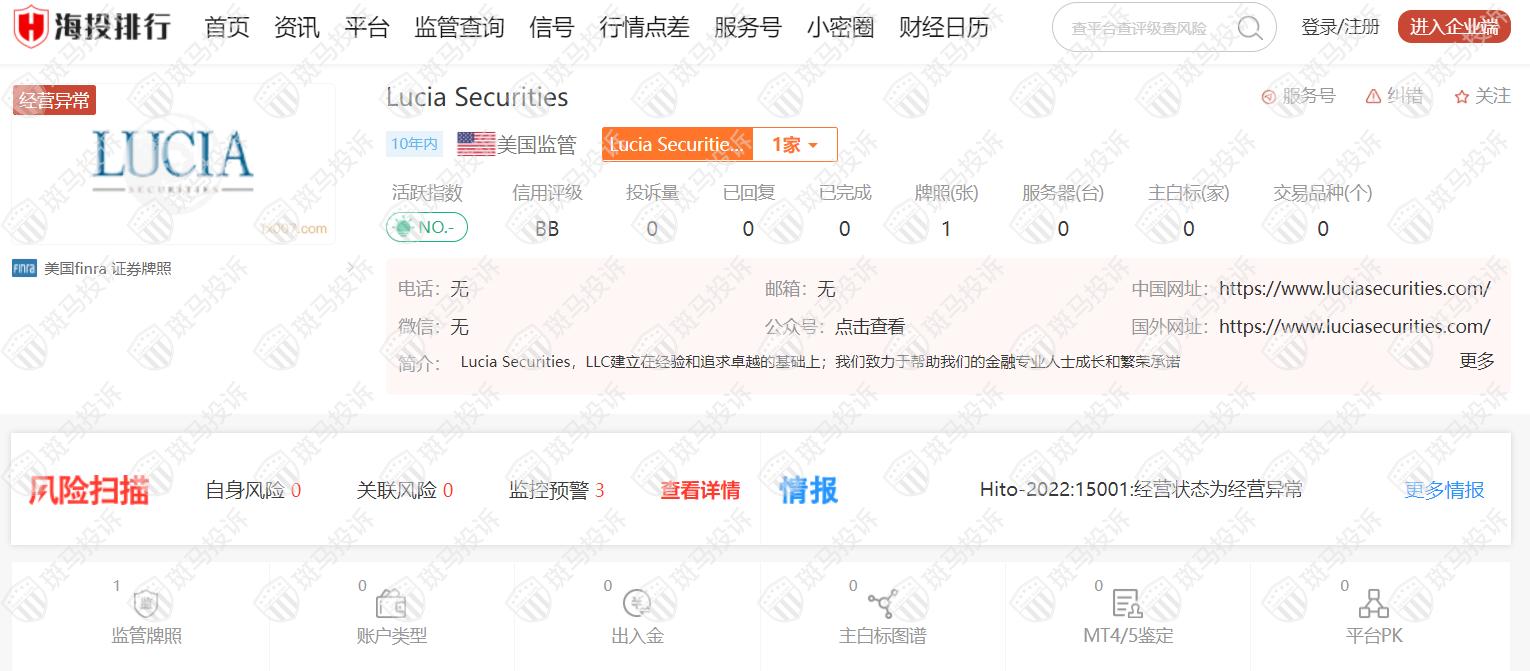Open the 行情点差 navigation item
The image size is (1530, 671).
(644, 27)
